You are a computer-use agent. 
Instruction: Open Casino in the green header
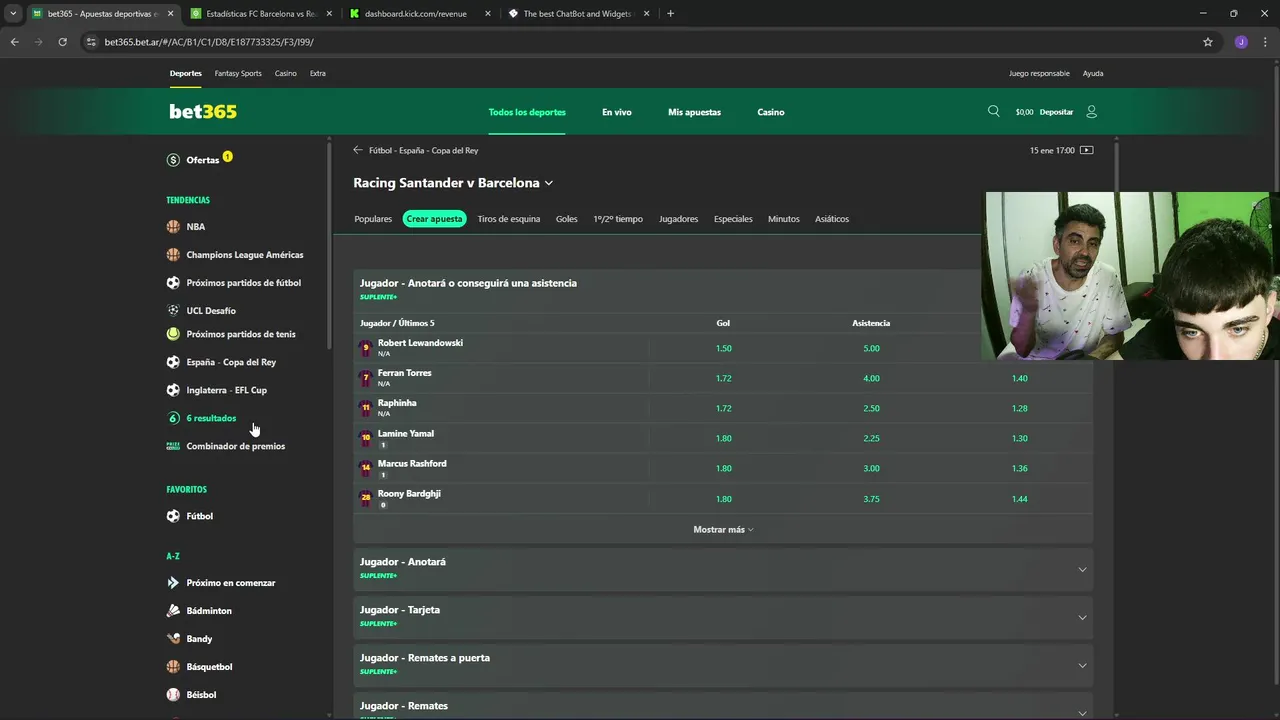pyautogui.click(x=771, y=112)
